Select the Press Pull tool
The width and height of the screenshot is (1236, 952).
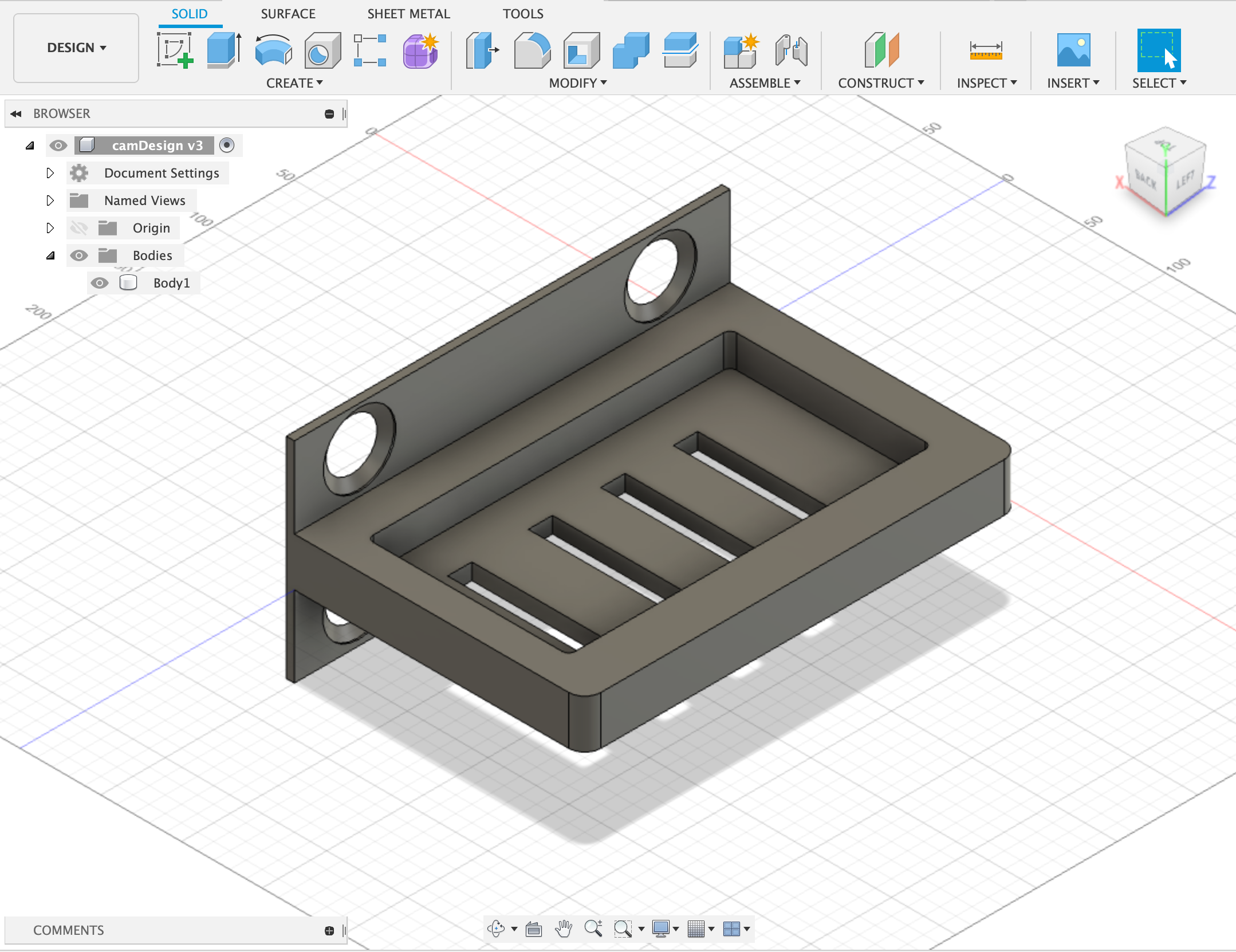(x=482, y=50)
